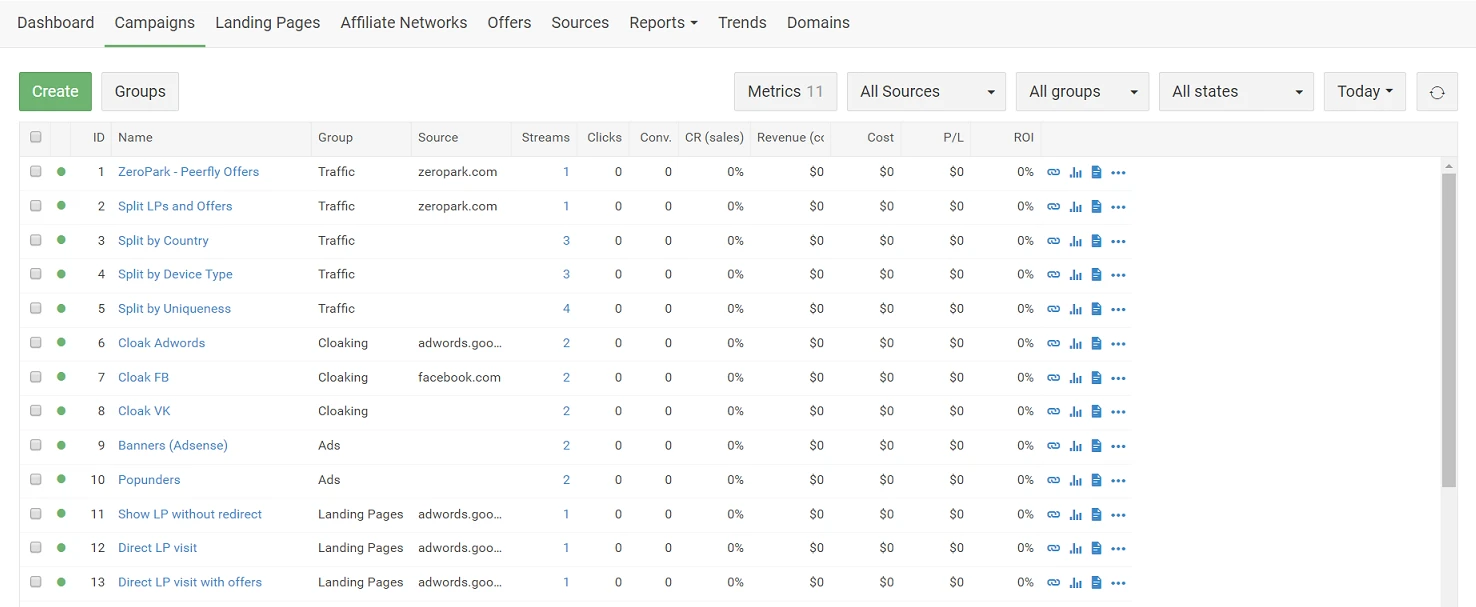
Task: Tick the select-all checkbox in table header
Action: click(36, 137)
